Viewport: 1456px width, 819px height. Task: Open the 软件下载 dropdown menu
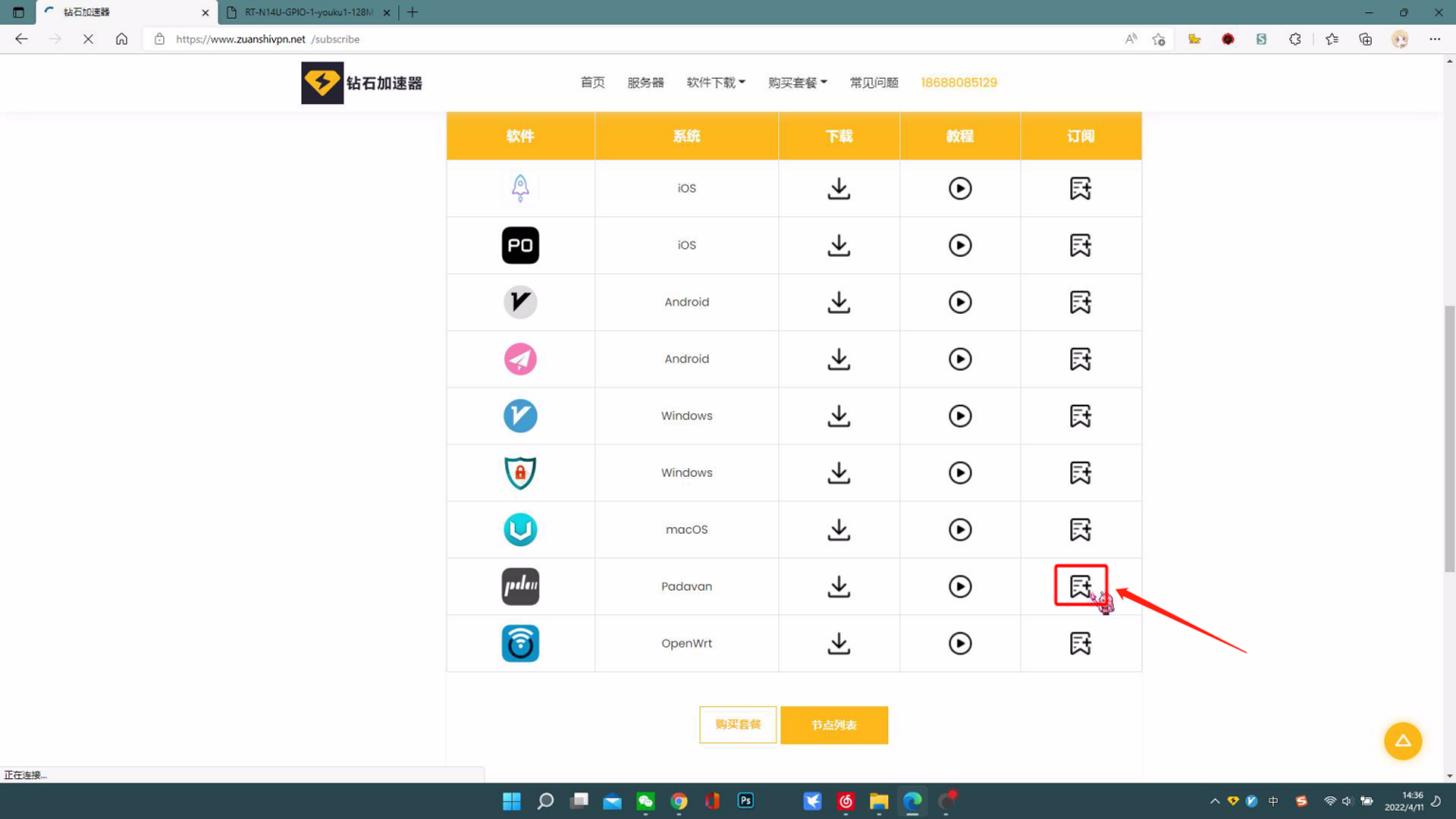coord(716,82)
